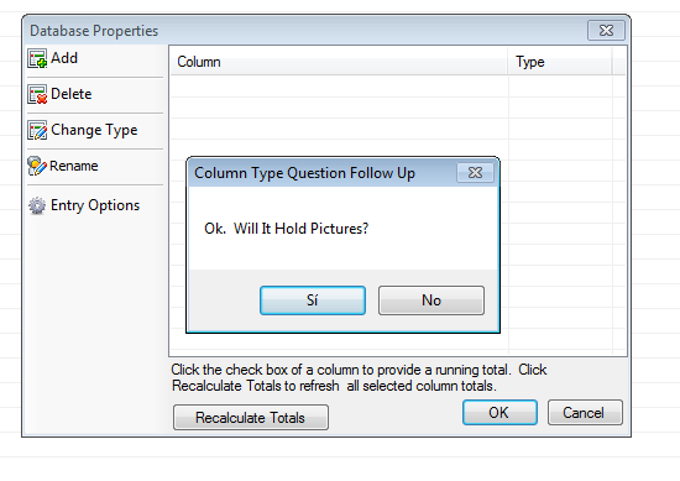Click the Database Properties title bar
Screen dimensions: 680x481
tap(300, 31)
